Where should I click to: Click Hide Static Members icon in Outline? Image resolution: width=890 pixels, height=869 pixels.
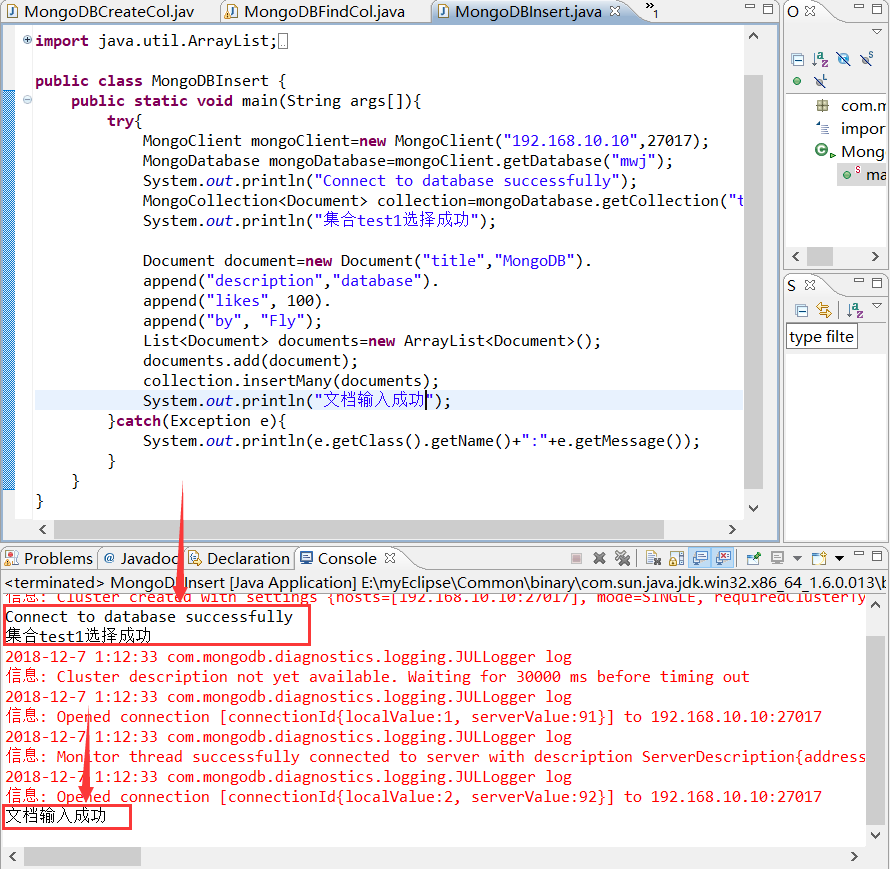point(866,59)
